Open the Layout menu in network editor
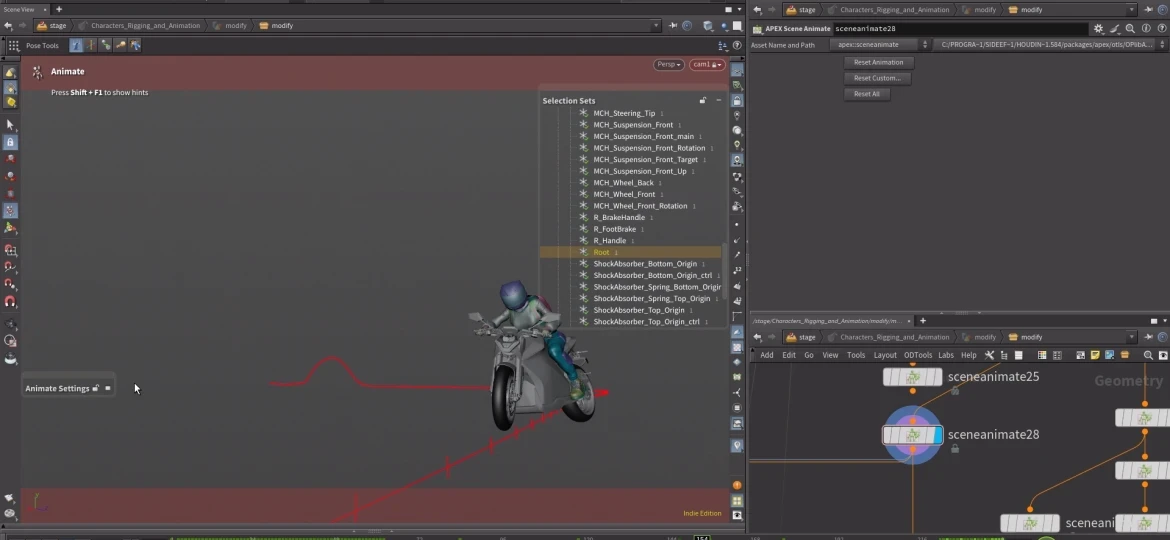1170x540 pixels. click(885, 355)
